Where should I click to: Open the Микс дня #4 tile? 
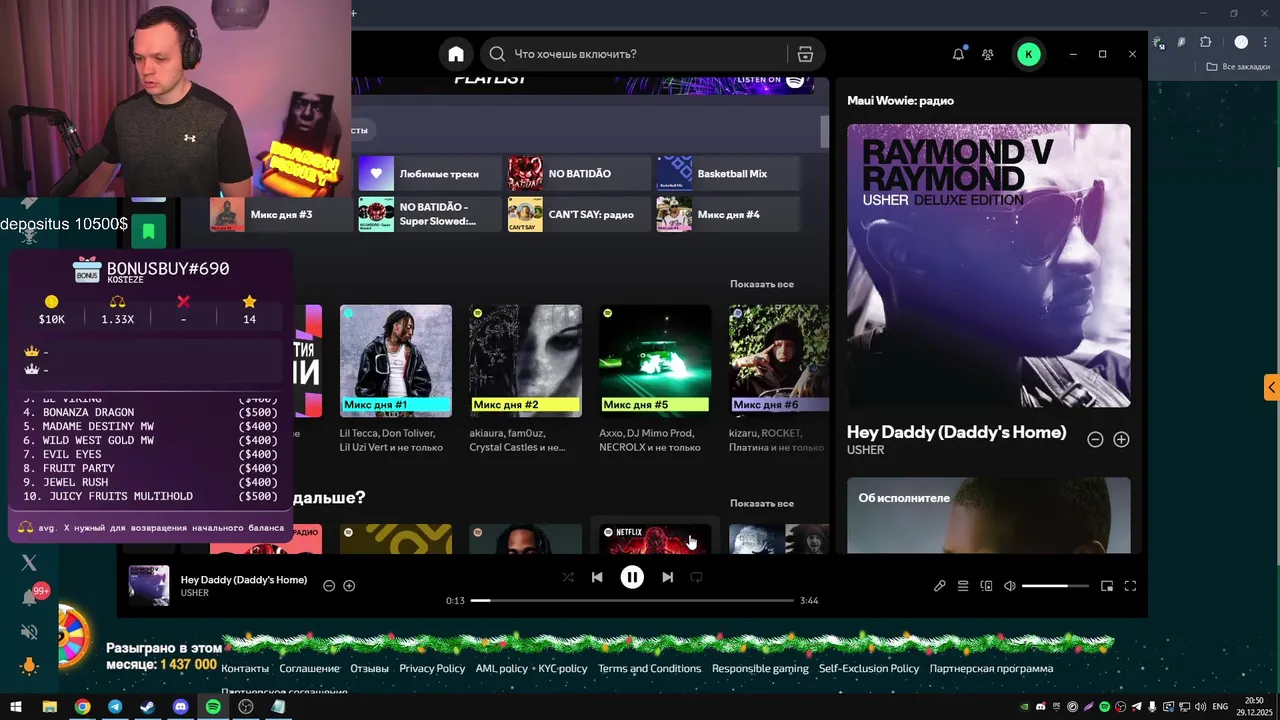(x=728, y=214)
